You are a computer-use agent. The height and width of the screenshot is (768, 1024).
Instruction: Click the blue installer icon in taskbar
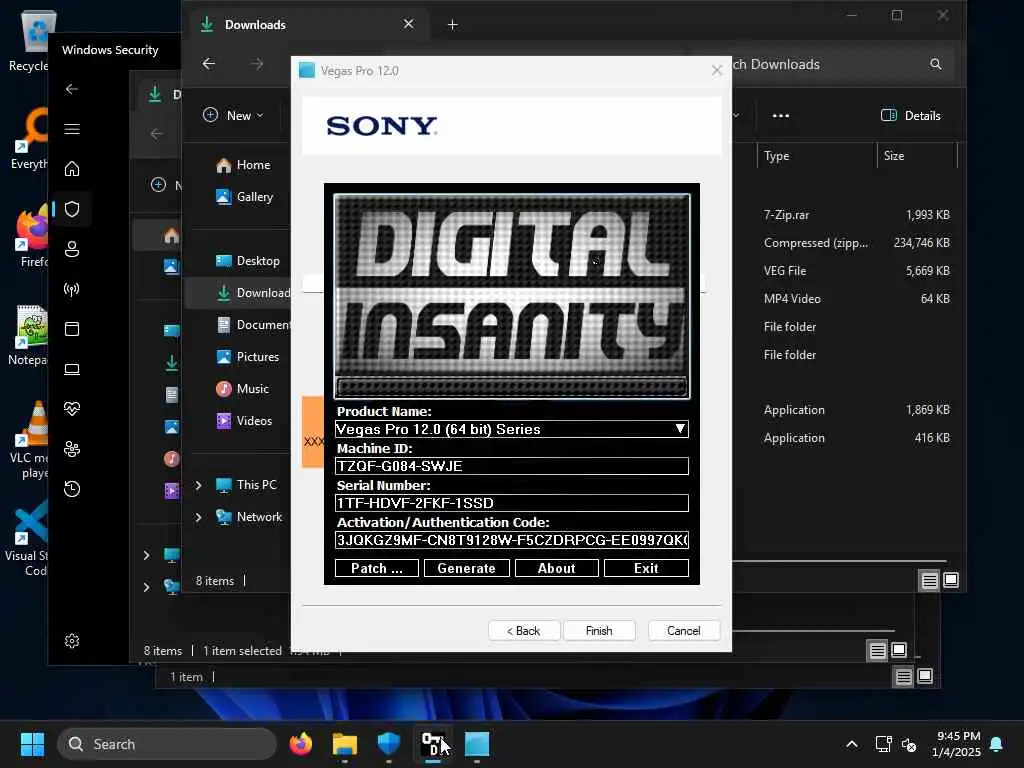[x=477, y=744]
